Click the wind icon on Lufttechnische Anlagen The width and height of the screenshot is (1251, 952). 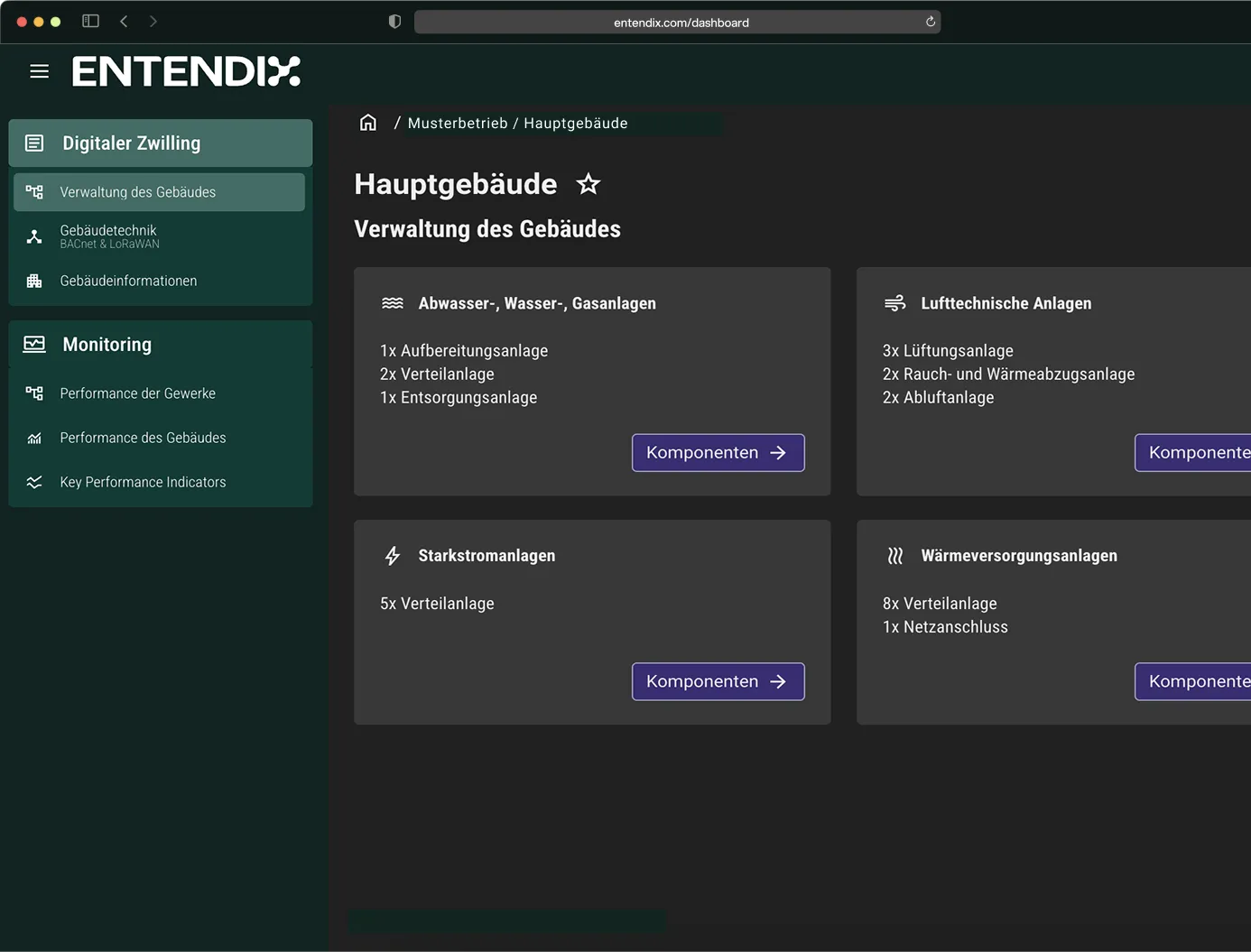coord(895,303)
